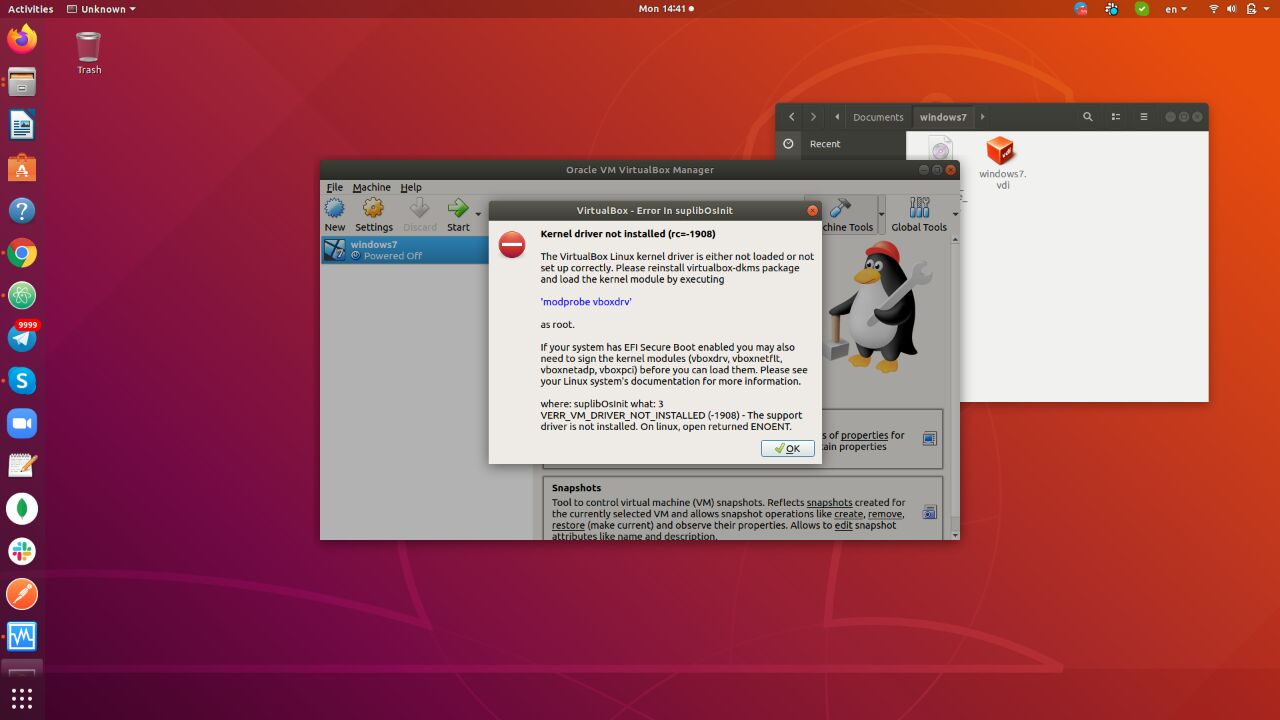The height and width of the screenshot is (720, 1280).
Task: Expand the Machine Tools dropdown arrow
Action: (x=881, y=214)
